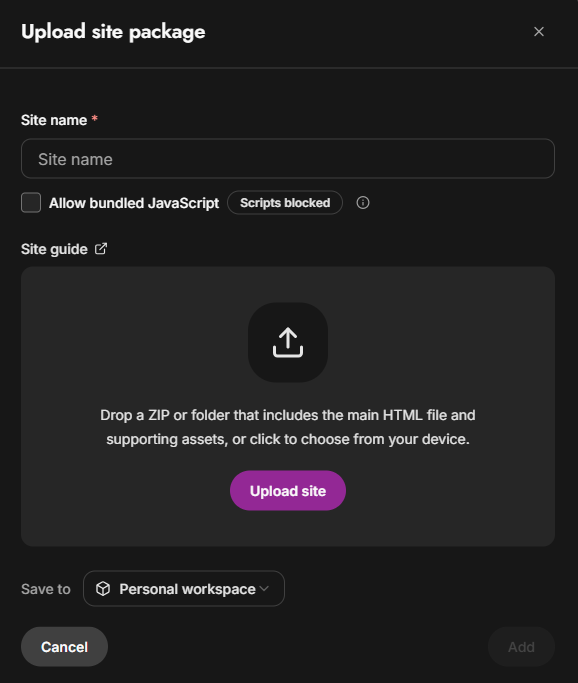Enable the Allow bundled JavaScript checkbox
The height and width of the screenshot is (683, 578).
coord(31,203)
